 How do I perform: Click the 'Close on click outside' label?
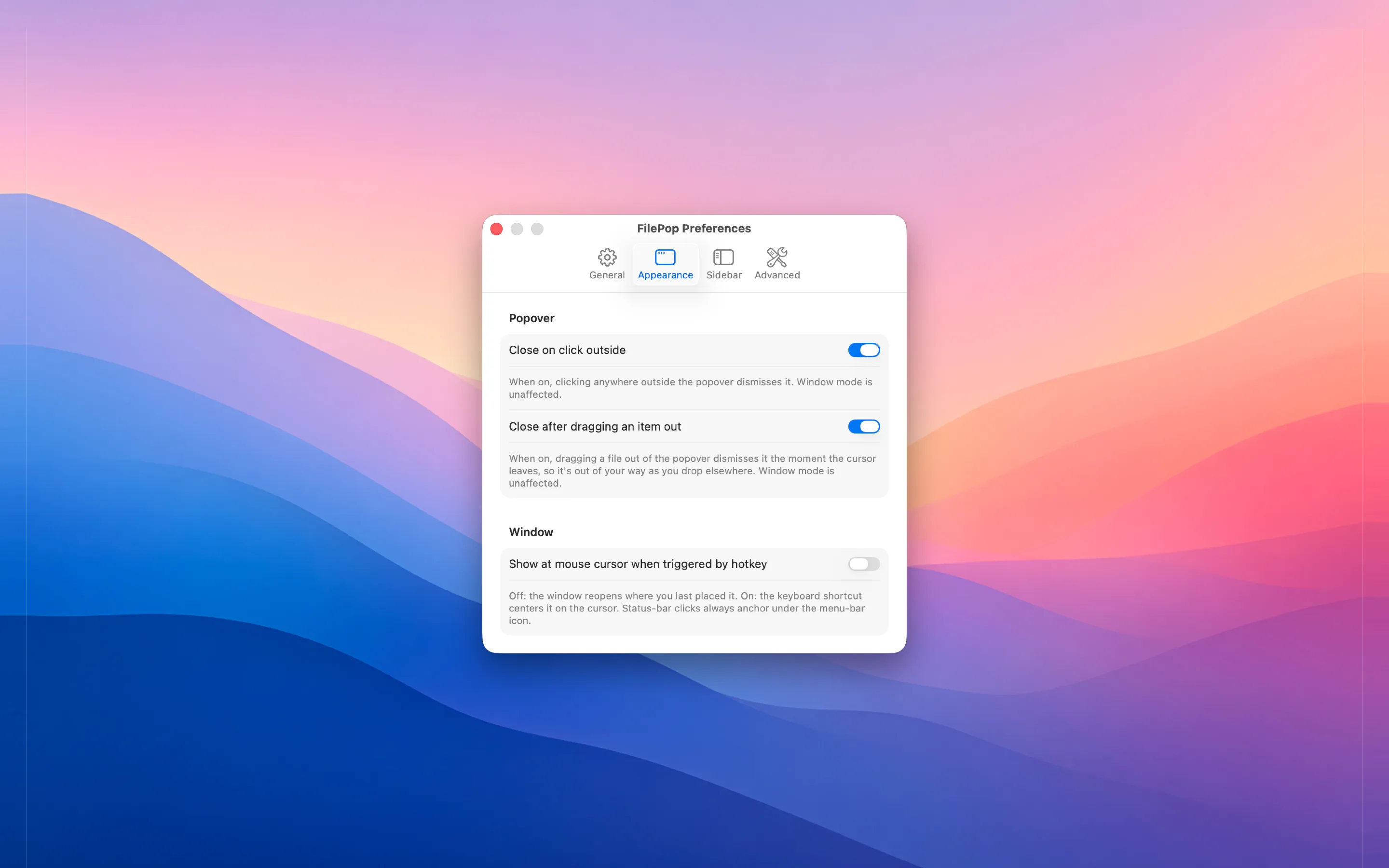click(567, 350)
